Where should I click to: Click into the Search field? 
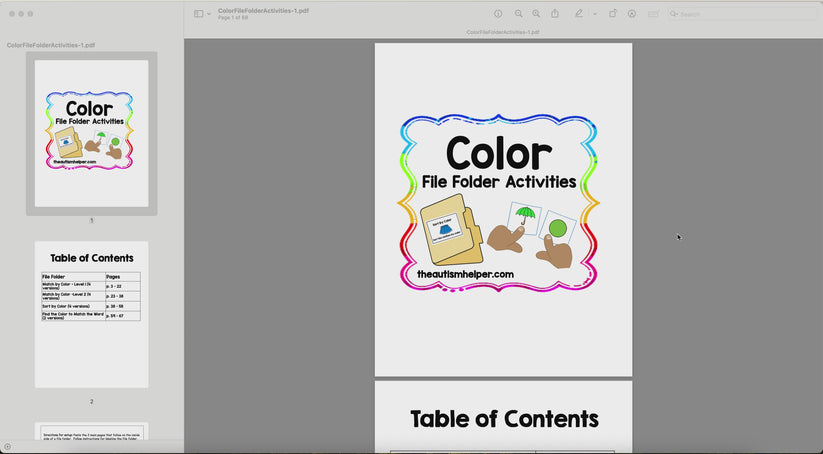pyautogui.click(x=744, y=14)
